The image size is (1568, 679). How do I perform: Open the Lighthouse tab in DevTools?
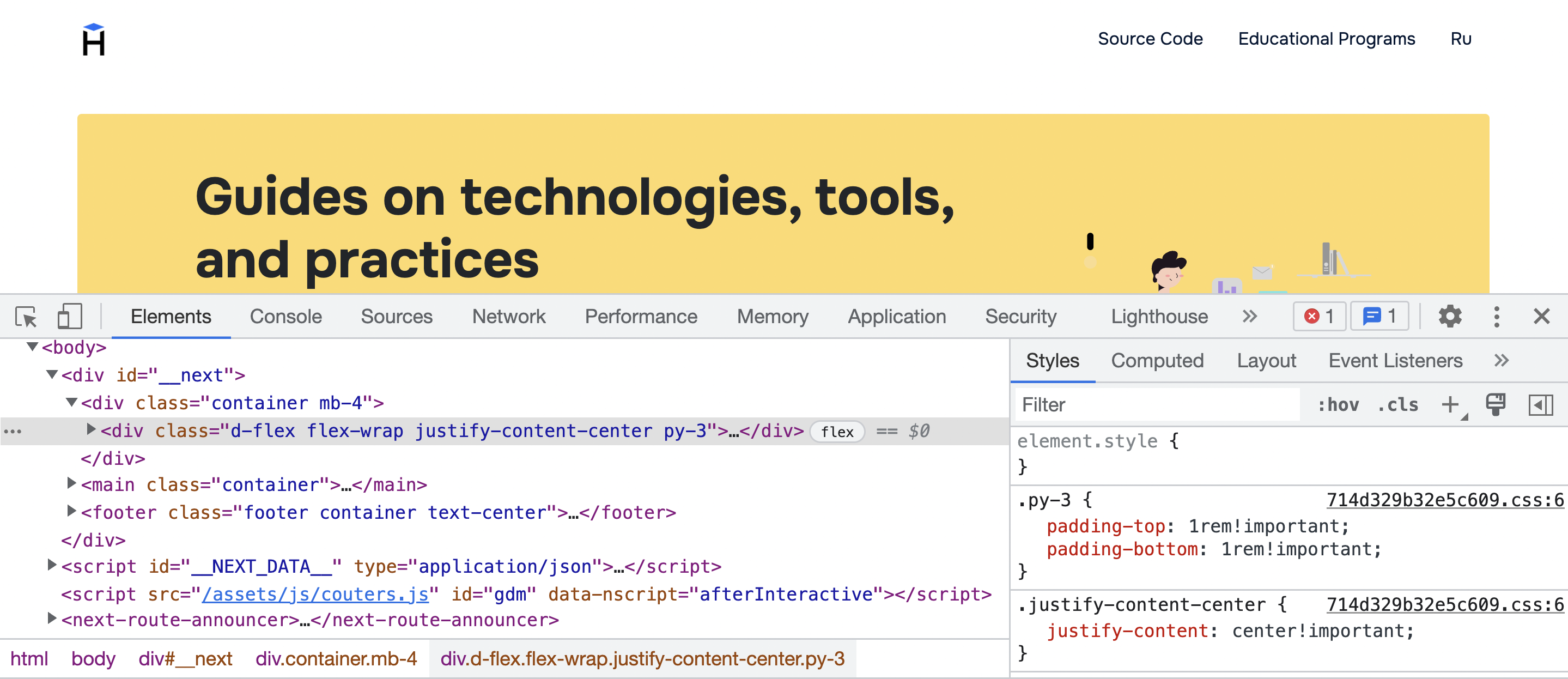tap(1160, 317)
